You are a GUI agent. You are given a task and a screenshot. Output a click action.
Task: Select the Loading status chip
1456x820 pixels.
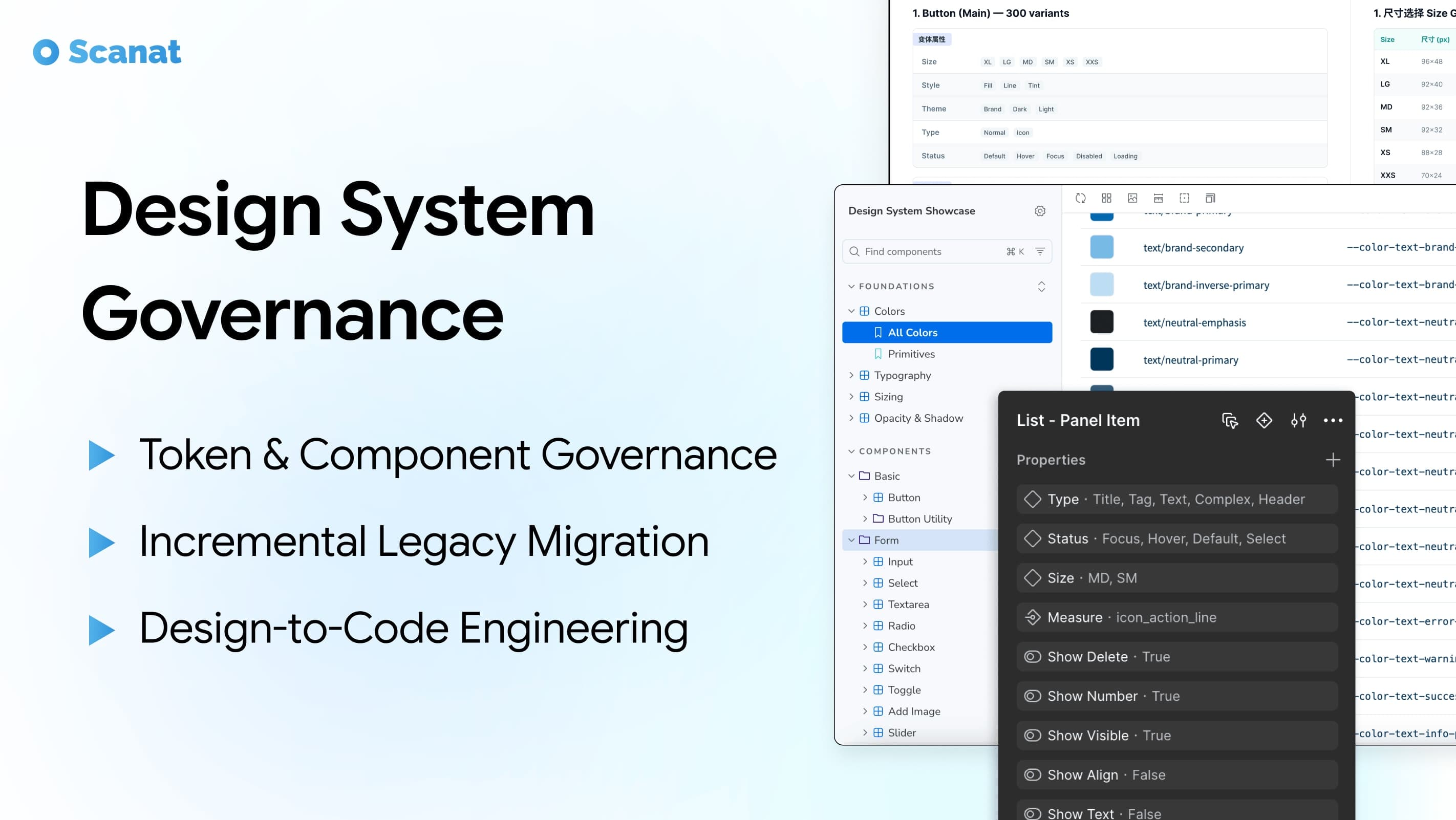point(1125,157)
